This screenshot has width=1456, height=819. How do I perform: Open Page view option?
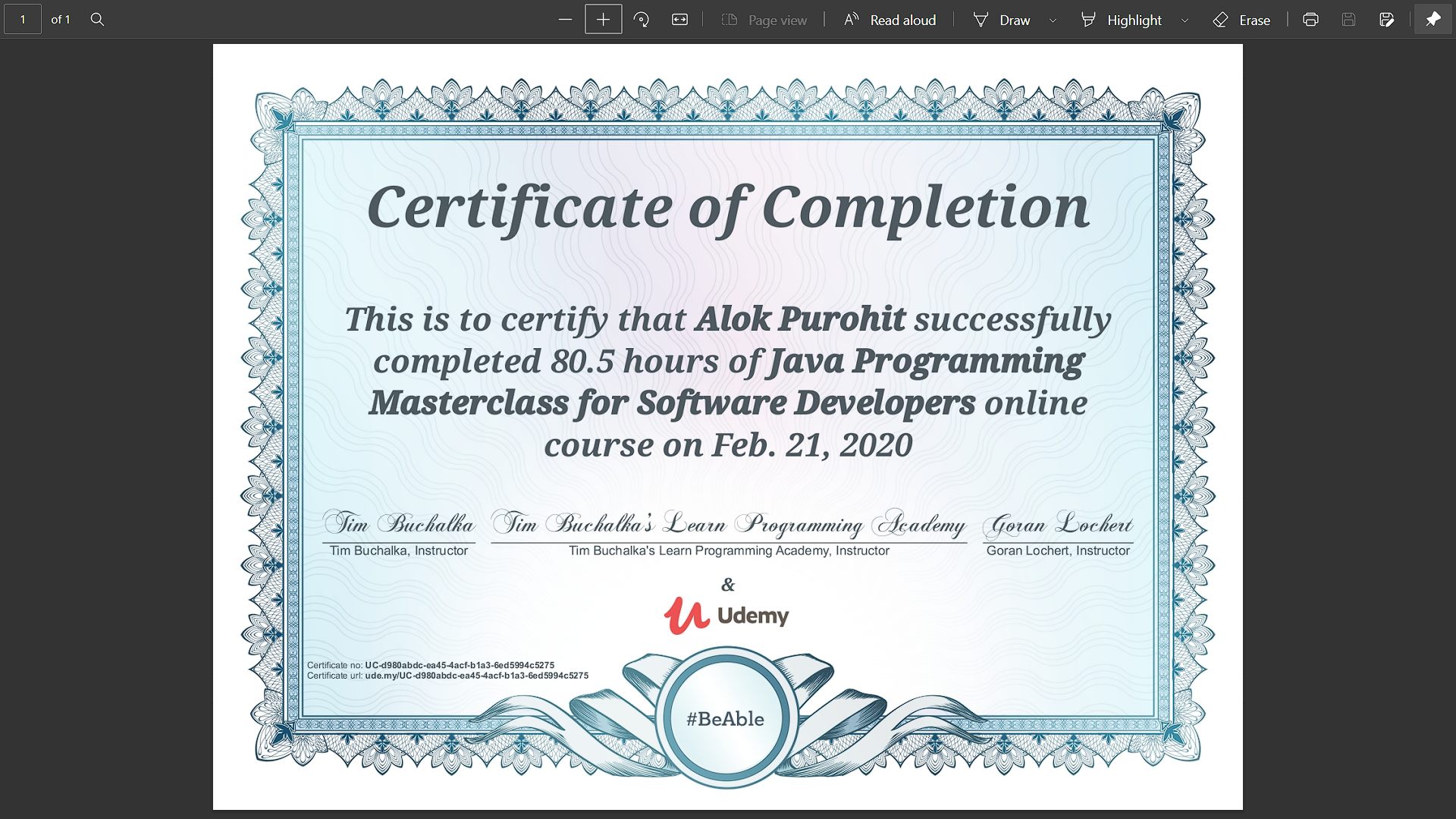coord(764,20)
